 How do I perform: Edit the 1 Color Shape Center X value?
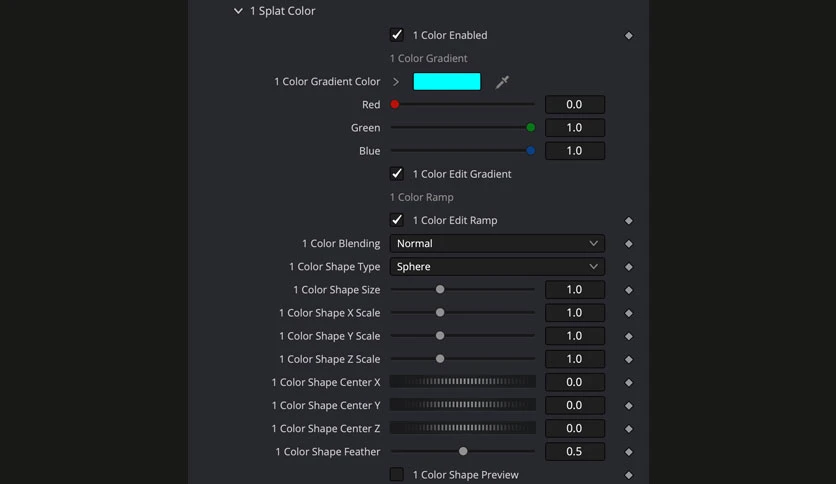575,382
